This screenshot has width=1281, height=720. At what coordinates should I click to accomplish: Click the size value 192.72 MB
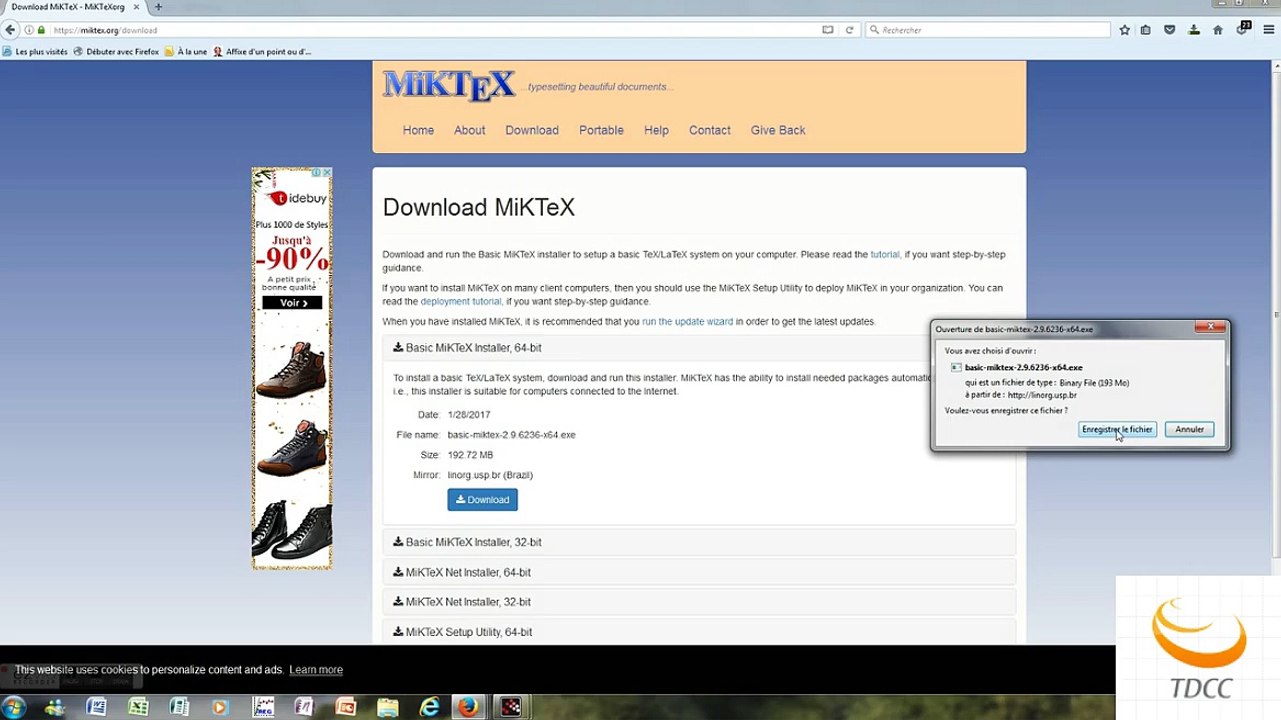(x=470, y=455)
